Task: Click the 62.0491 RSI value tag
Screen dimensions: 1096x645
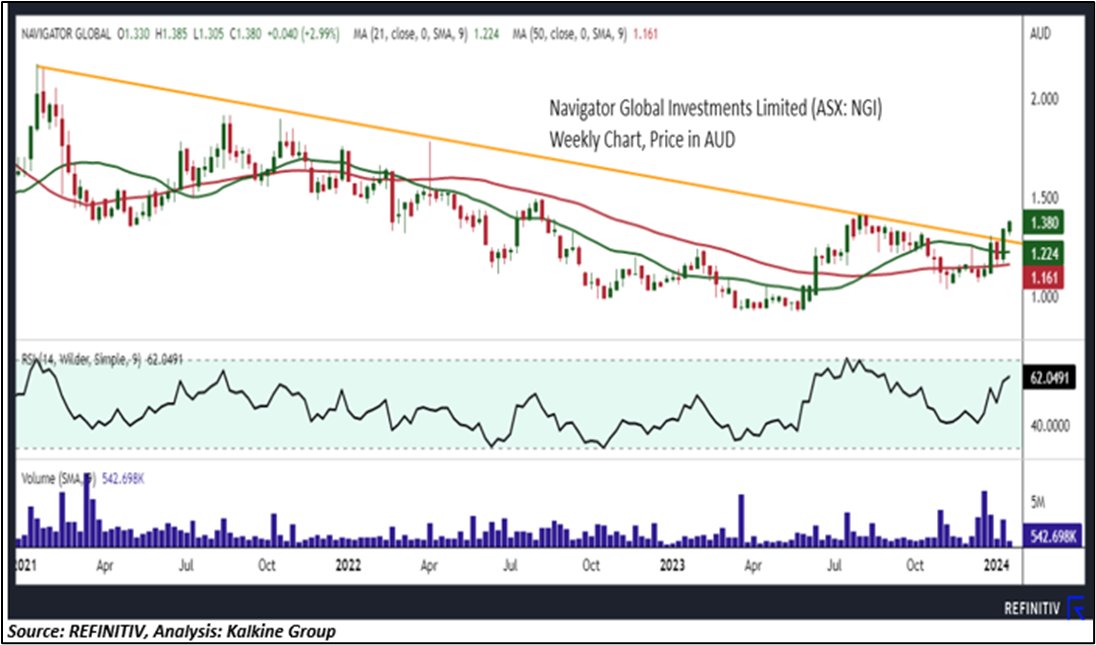Action: pyautogui.click(x=1050, y=377)
